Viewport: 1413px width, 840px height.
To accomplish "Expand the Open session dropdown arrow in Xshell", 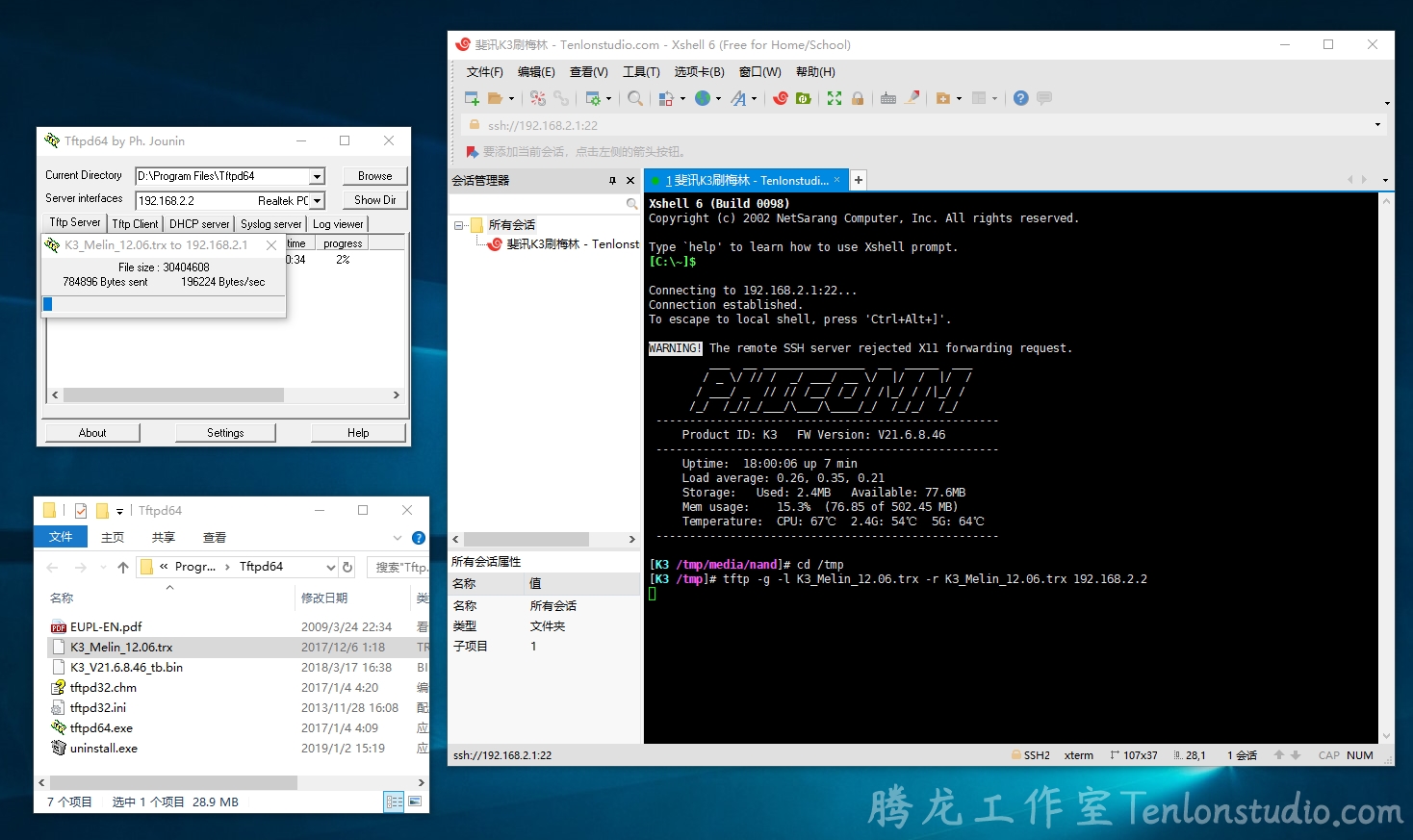I will point(511,98).
